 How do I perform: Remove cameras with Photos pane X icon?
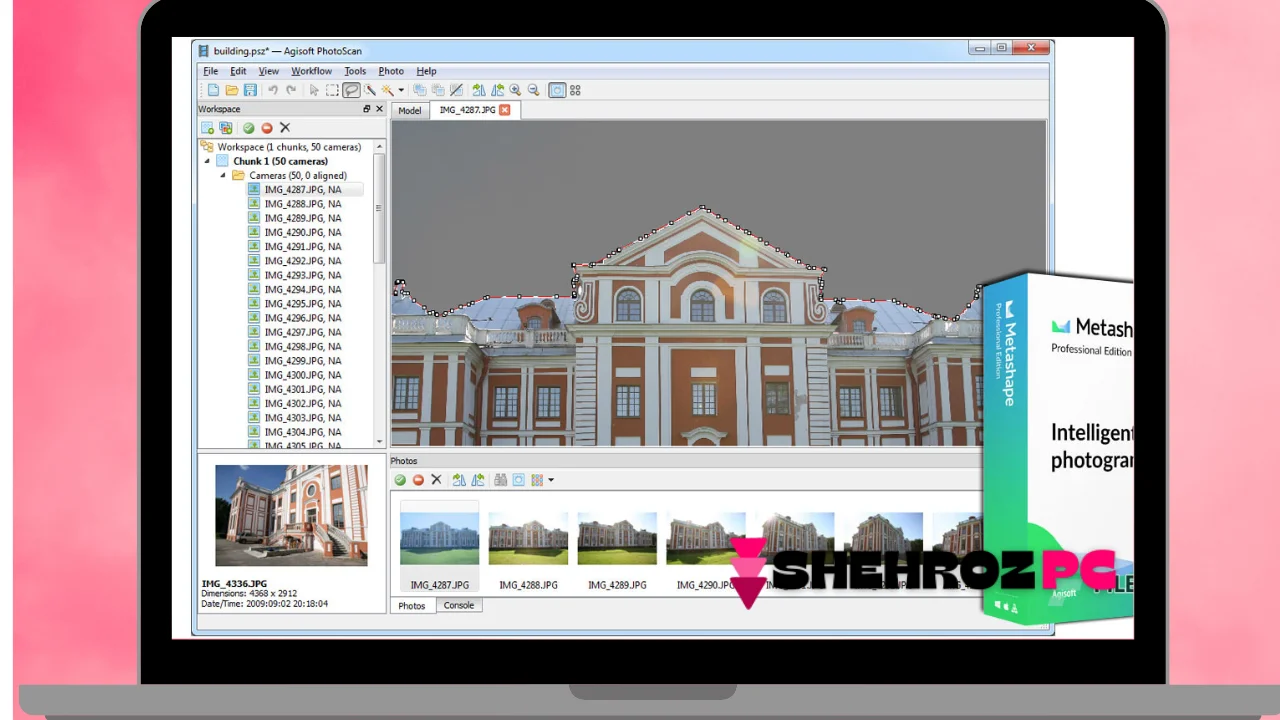coord(436,480)
